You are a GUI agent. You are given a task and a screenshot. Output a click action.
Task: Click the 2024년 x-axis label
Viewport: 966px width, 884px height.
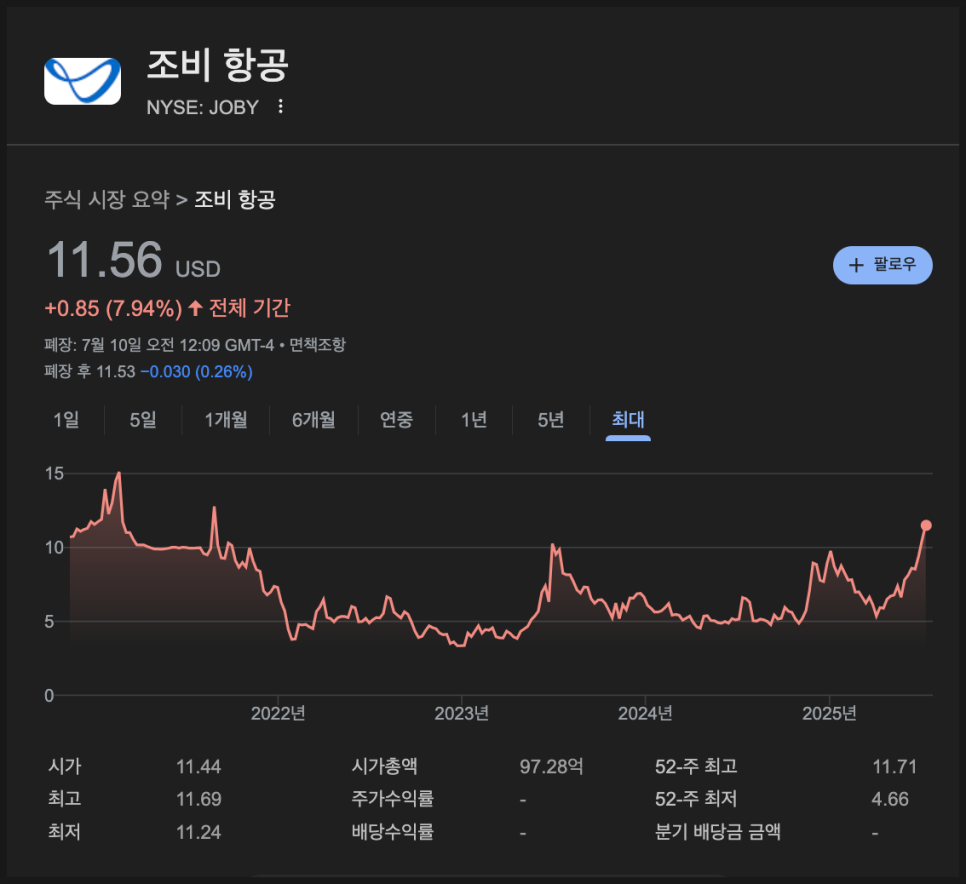pyautogui.click(x=645, y=713)
